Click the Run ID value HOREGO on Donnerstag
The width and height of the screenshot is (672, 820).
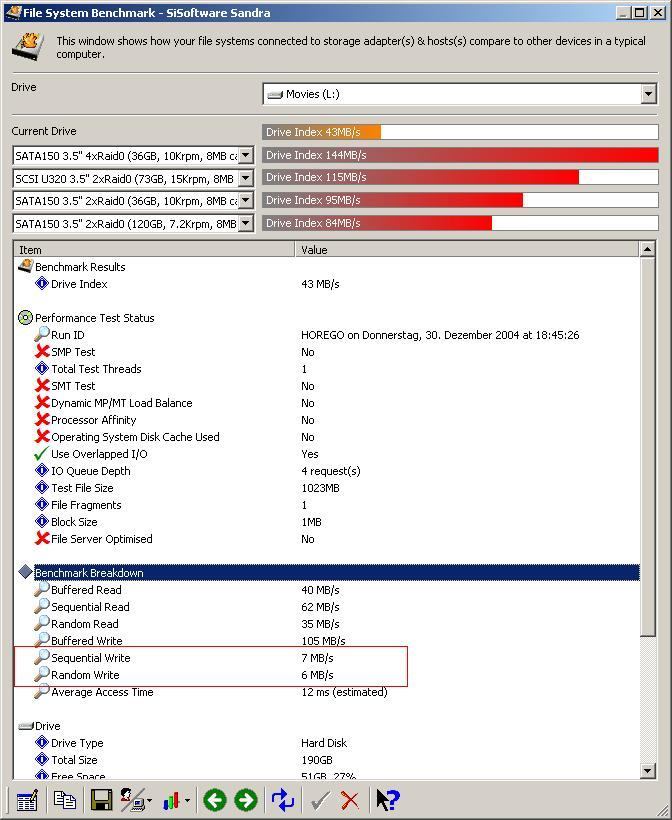click(440, 335)
